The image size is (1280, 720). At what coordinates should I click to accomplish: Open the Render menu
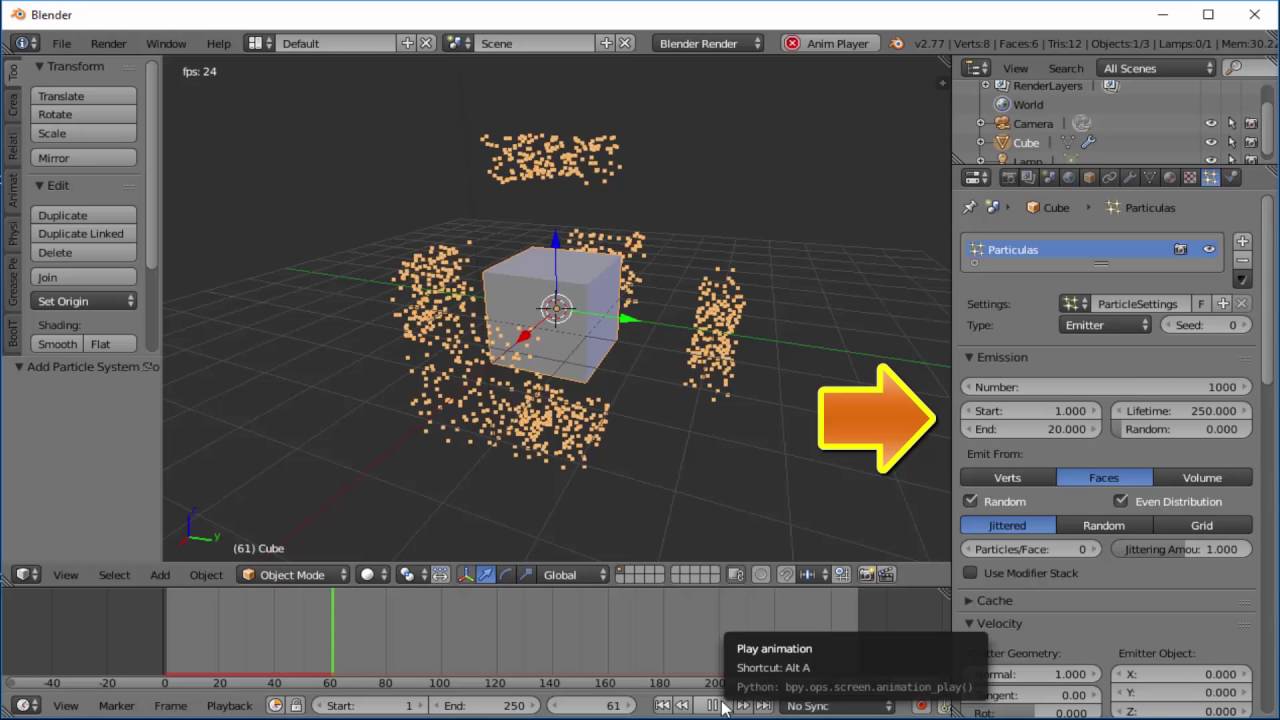(x=109, y=43)
